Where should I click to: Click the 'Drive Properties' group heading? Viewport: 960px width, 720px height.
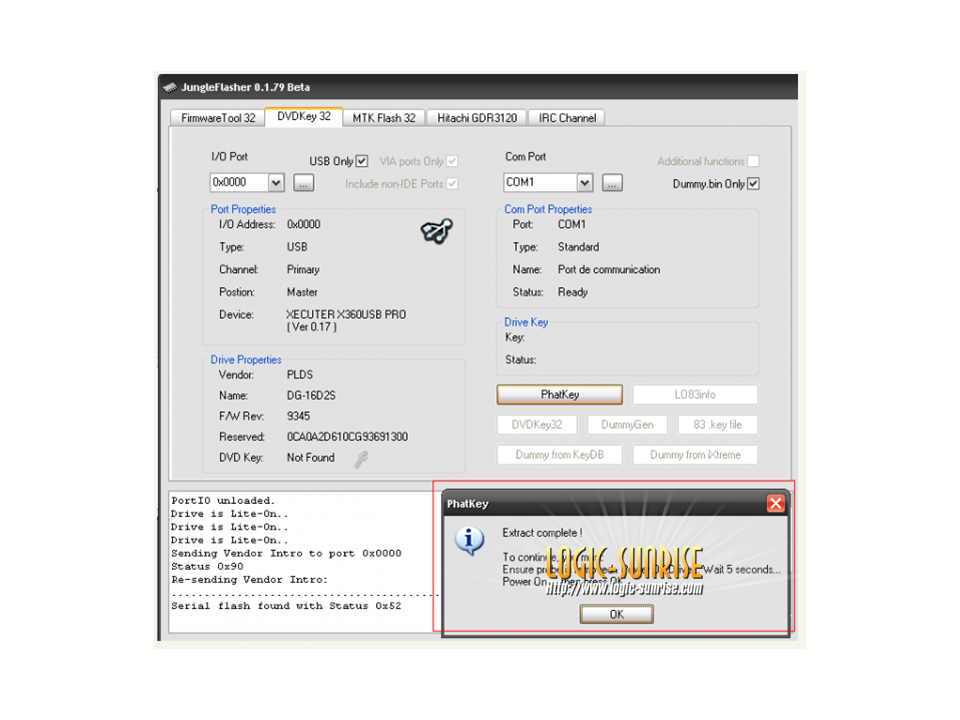point(246,360)
